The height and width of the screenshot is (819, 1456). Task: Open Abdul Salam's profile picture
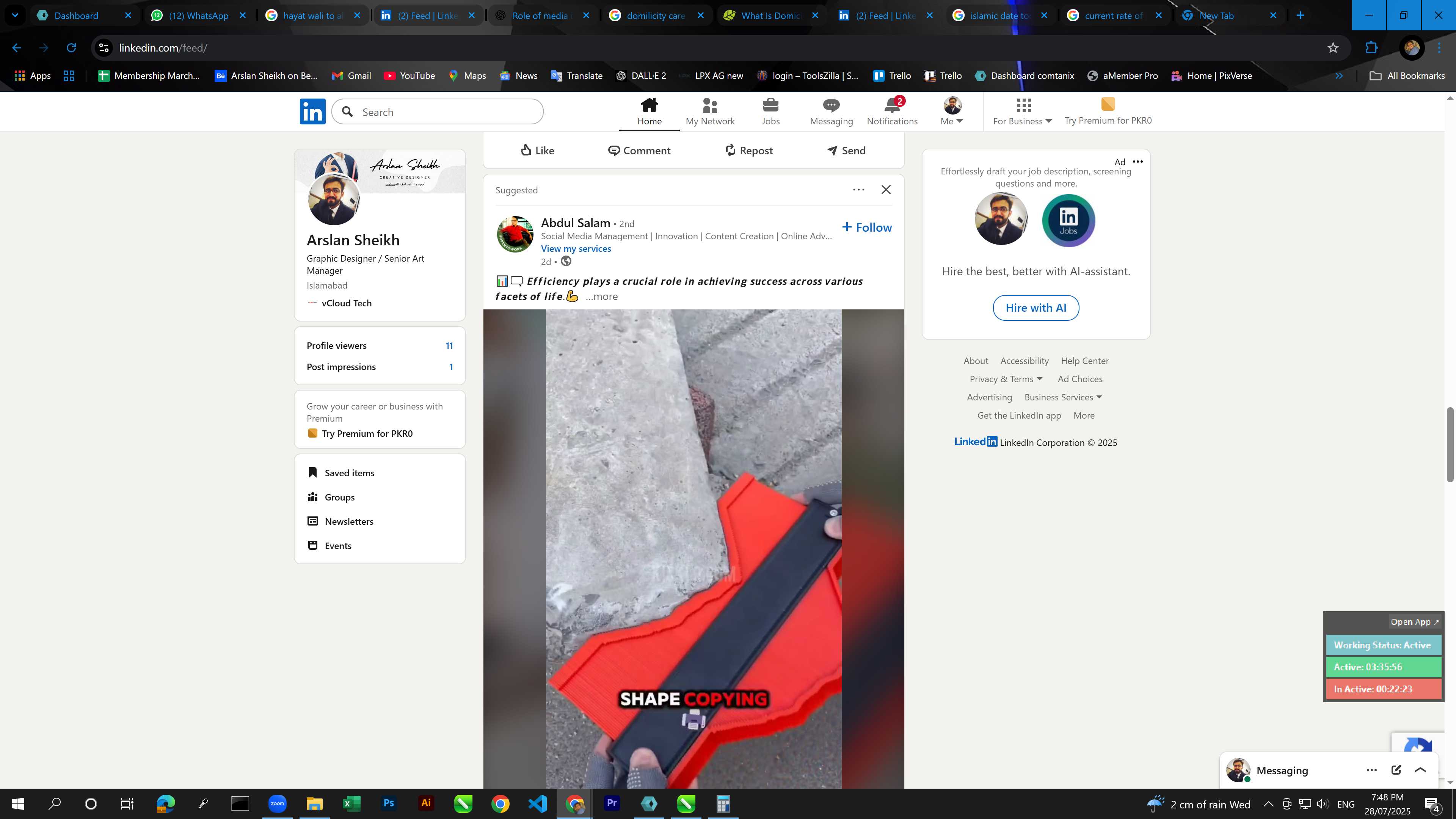[x=515, y=234]
